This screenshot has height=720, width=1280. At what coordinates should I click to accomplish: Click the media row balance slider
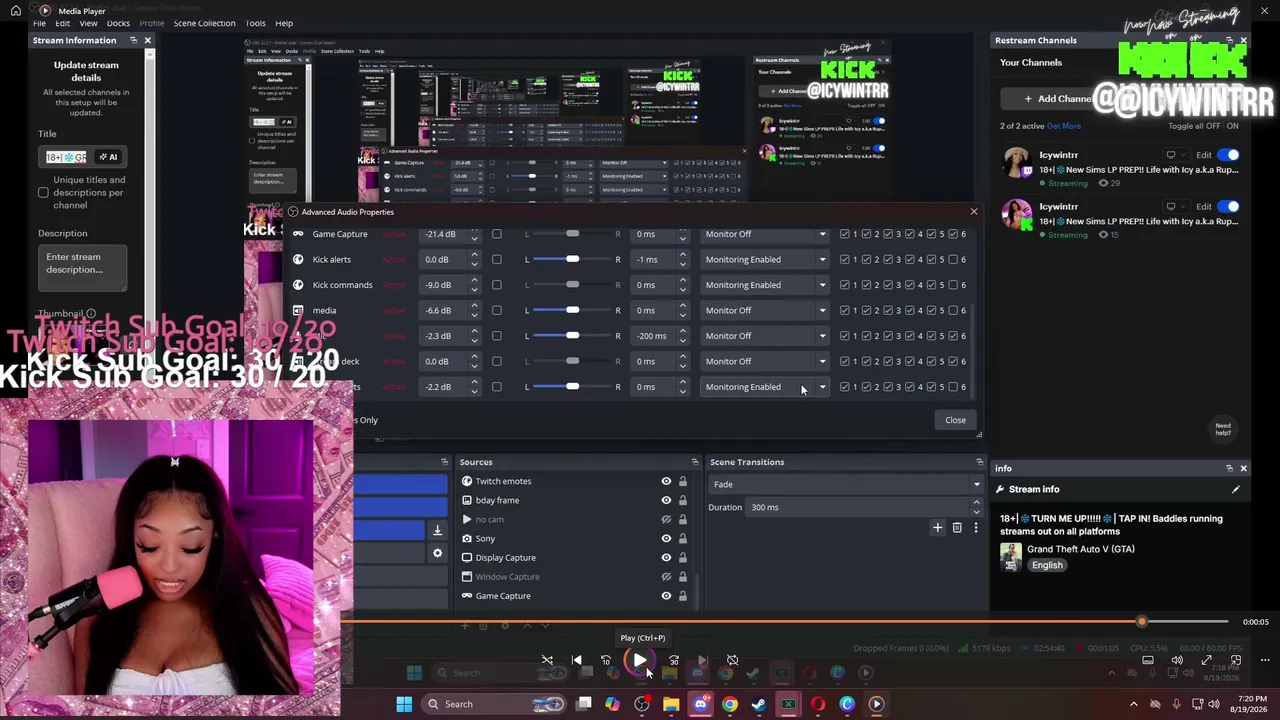coord(572,310)
